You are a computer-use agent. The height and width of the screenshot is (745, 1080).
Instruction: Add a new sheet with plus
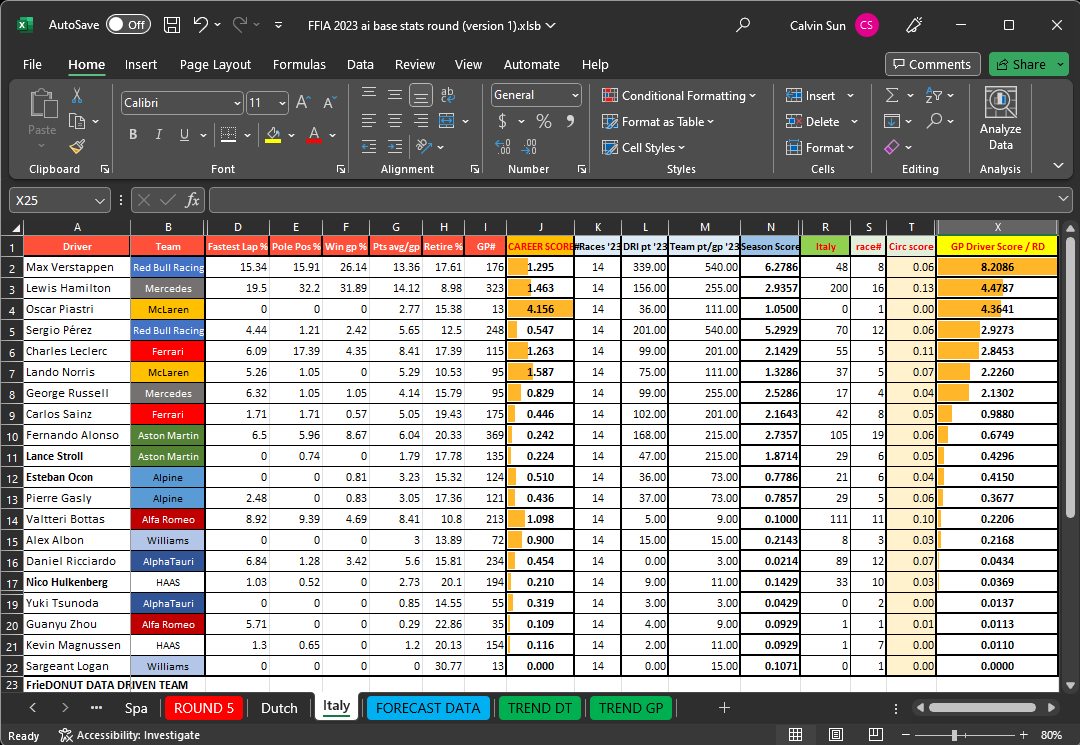pyautogui.click(x=724, y=708)
